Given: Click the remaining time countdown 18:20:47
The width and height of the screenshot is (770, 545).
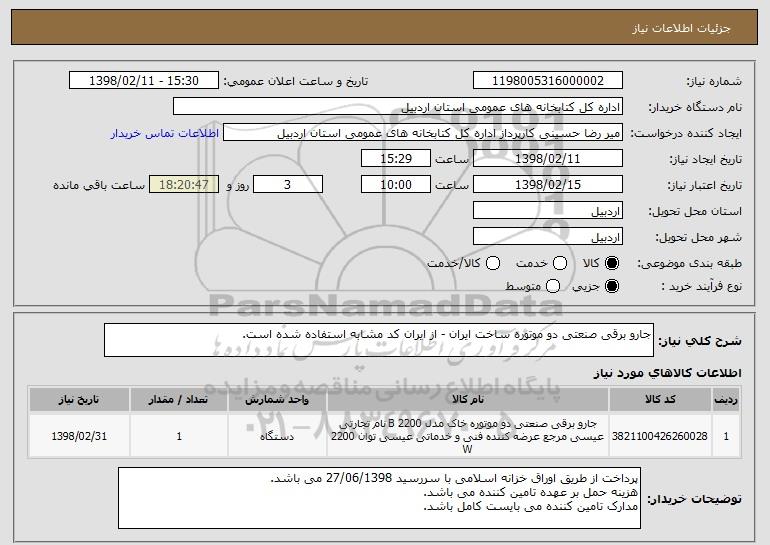Looking at the screenshot, I should pyautogui.click(x=184, y=185).
